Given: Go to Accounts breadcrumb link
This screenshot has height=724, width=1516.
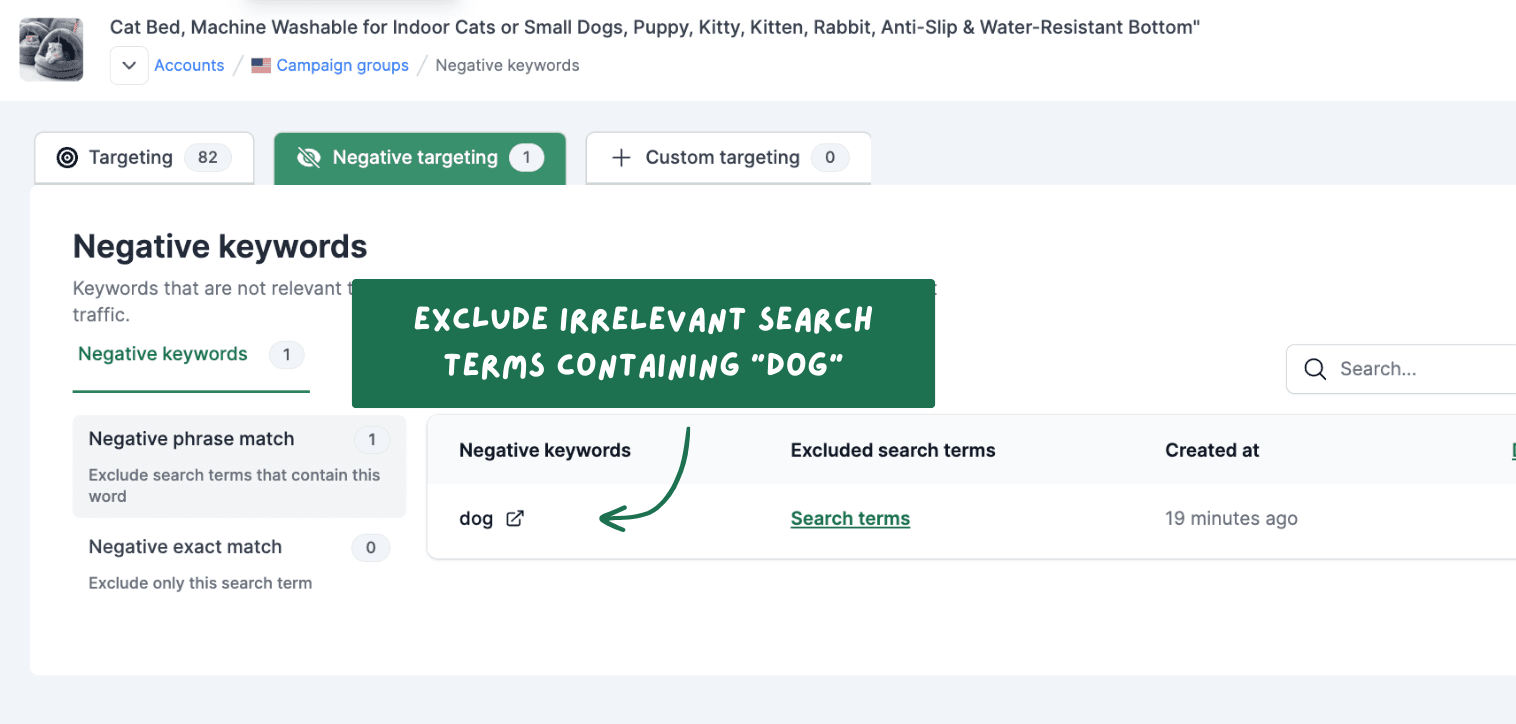Looking at the screenshot, I should click(189, 65).
